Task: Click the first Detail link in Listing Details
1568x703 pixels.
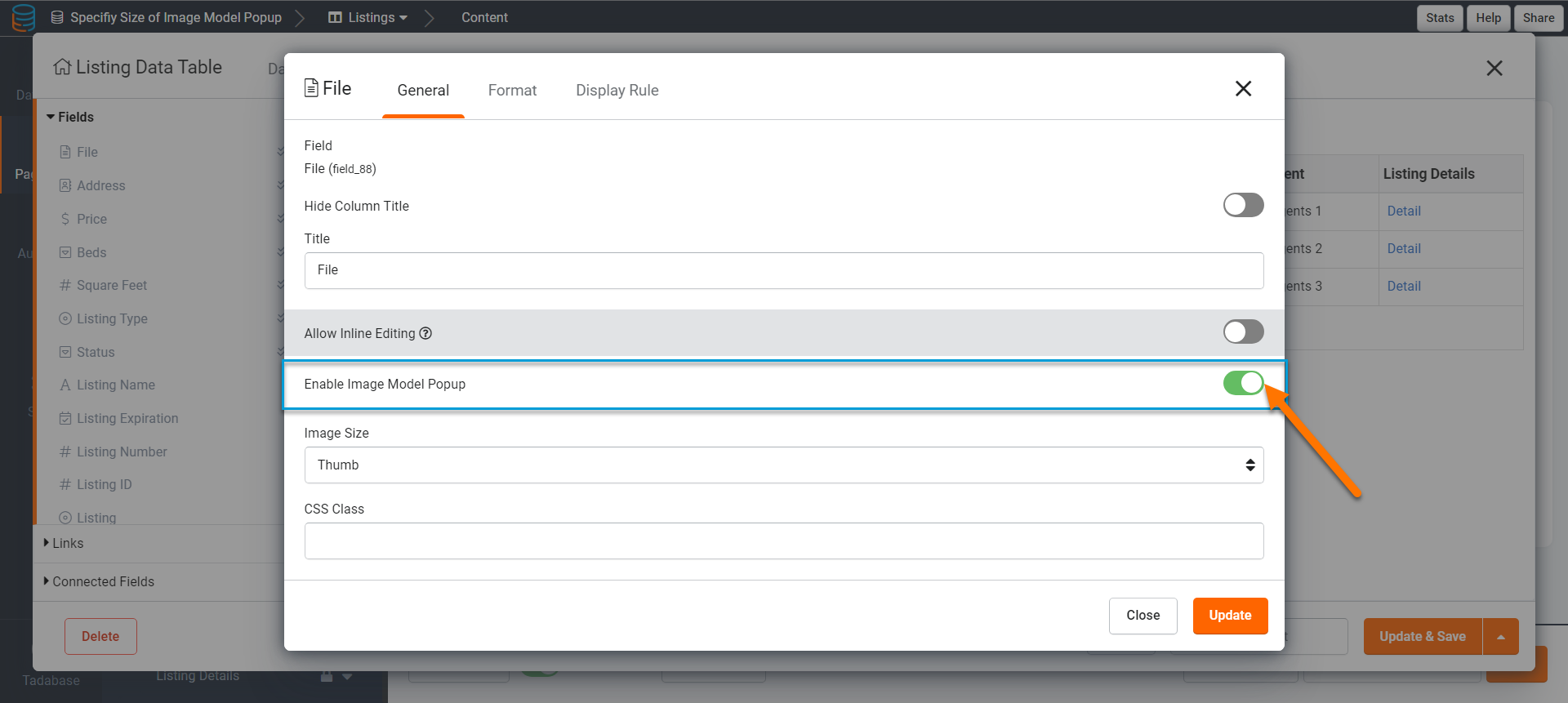Action: (x=1403, y=211)
